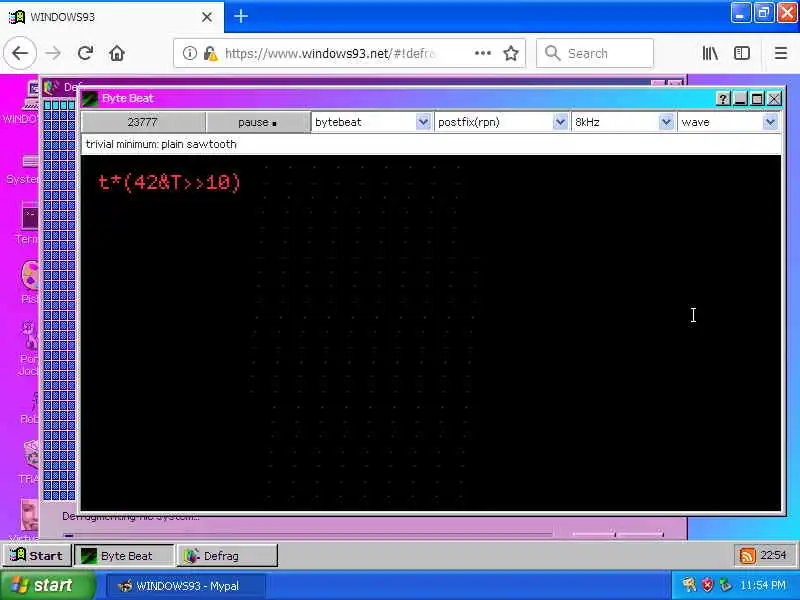Reload the page with the refresh icon
This screenshot has width=800, height=600.
click(85, 53)
